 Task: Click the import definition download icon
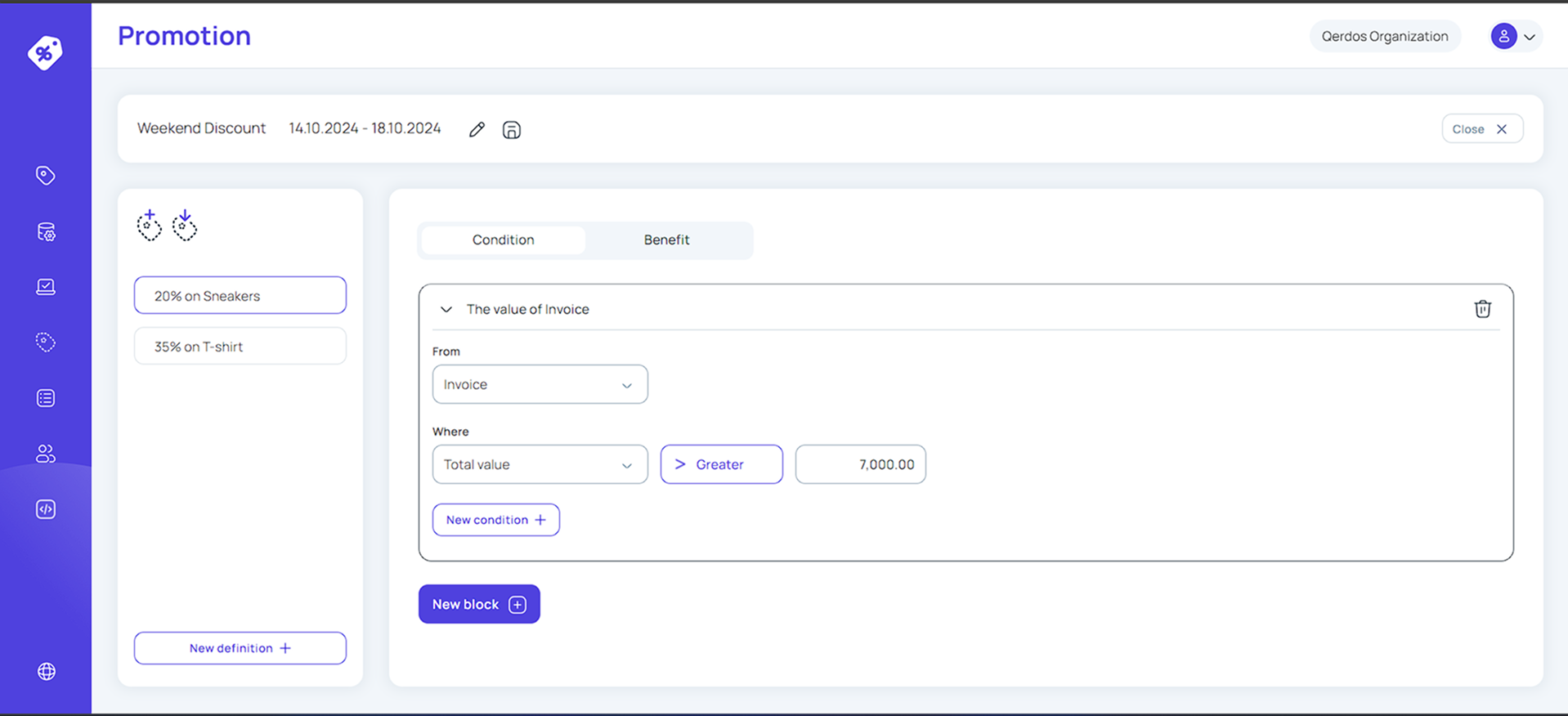point(185,226)
